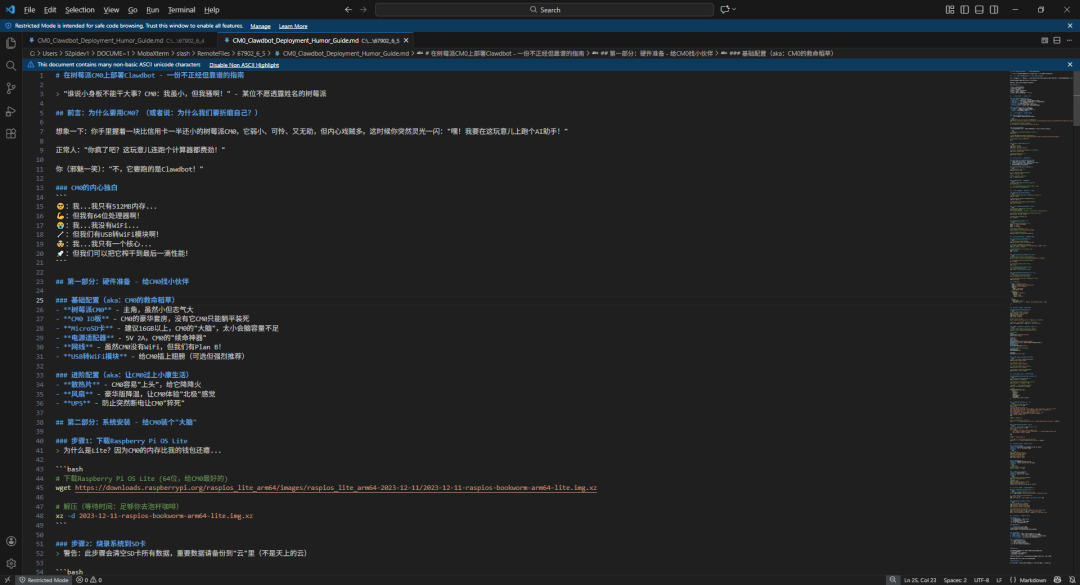Click line number 25 in the gutter
The height and width of the screenshot is (585, 1080).
coord(40,300)
